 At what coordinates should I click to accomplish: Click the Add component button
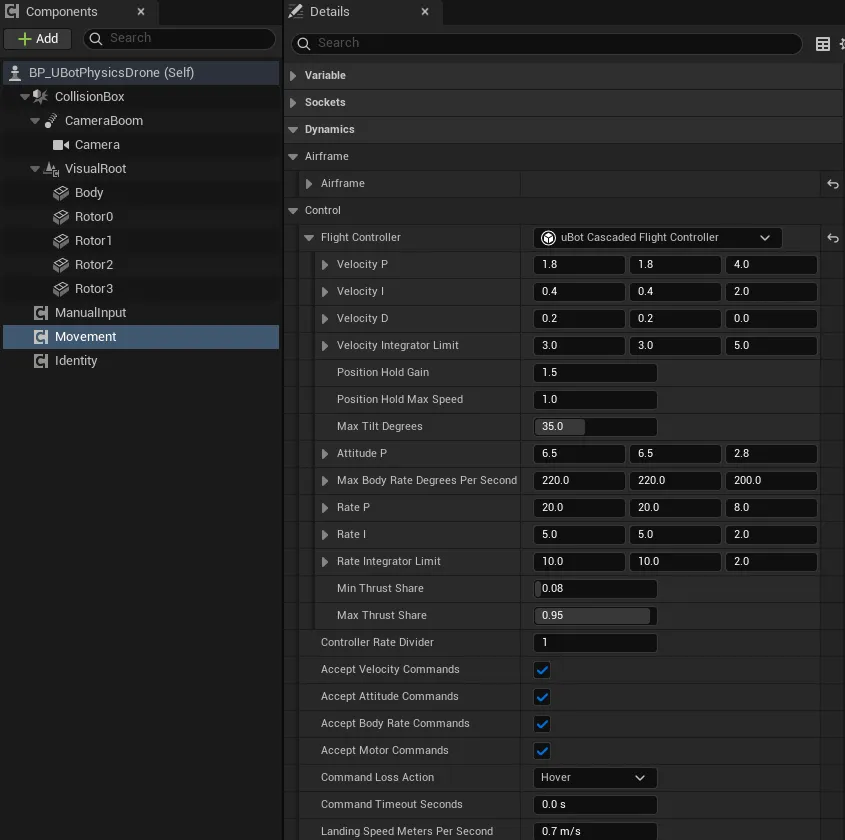click(x=38, y=39)
